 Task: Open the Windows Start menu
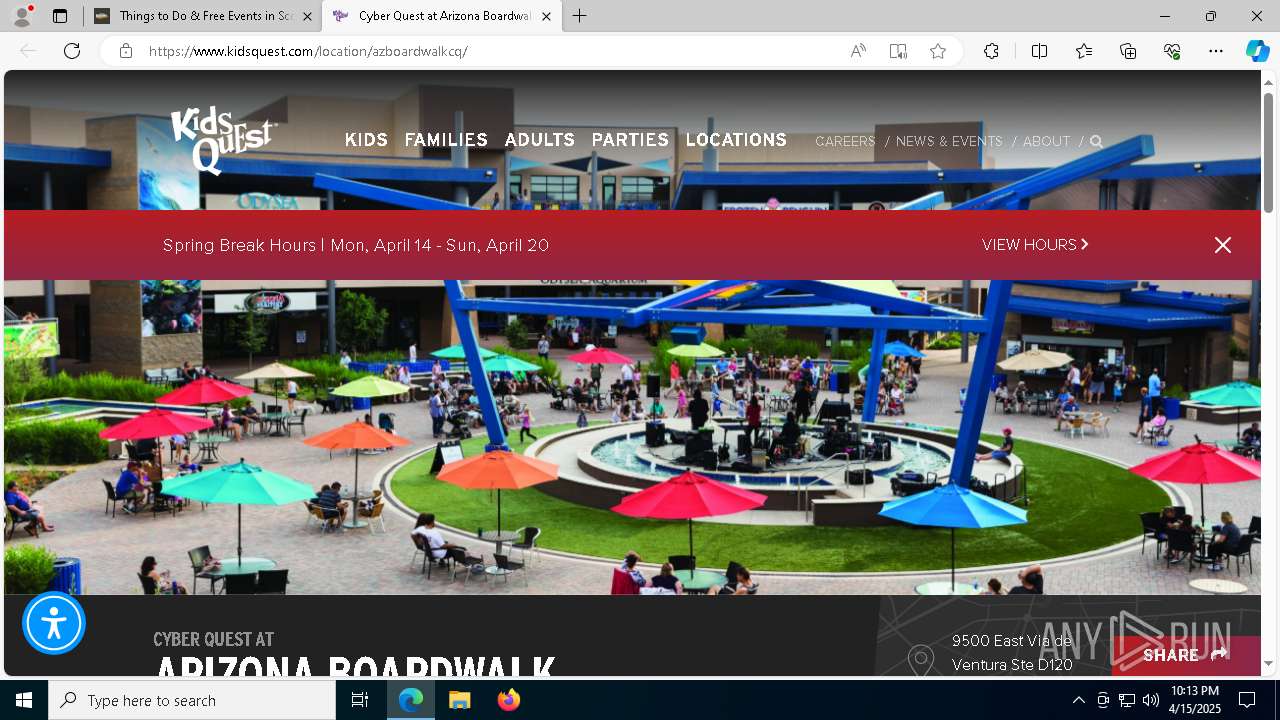coord(24,700)
